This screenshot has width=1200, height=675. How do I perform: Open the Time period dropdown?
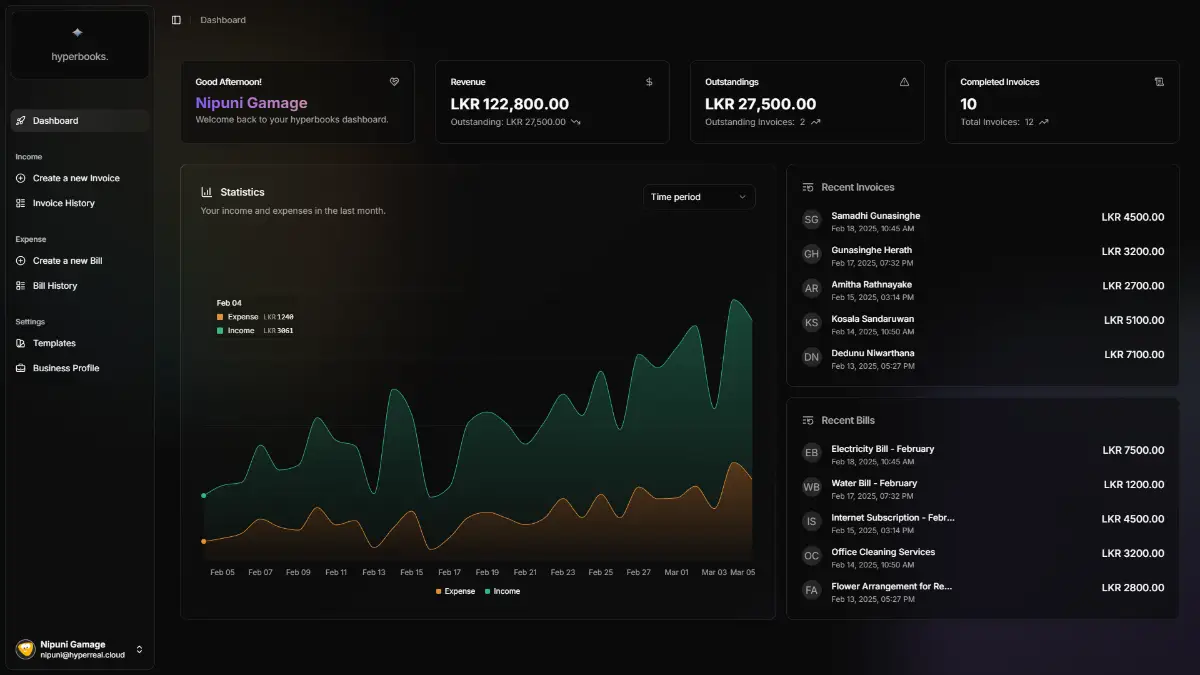tap(698, 197)
